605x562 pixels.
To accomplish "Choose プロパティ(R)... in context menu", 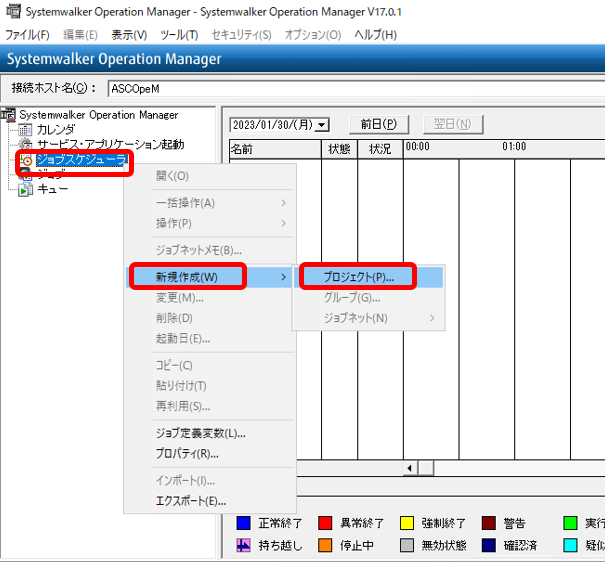I will [187, 454].
